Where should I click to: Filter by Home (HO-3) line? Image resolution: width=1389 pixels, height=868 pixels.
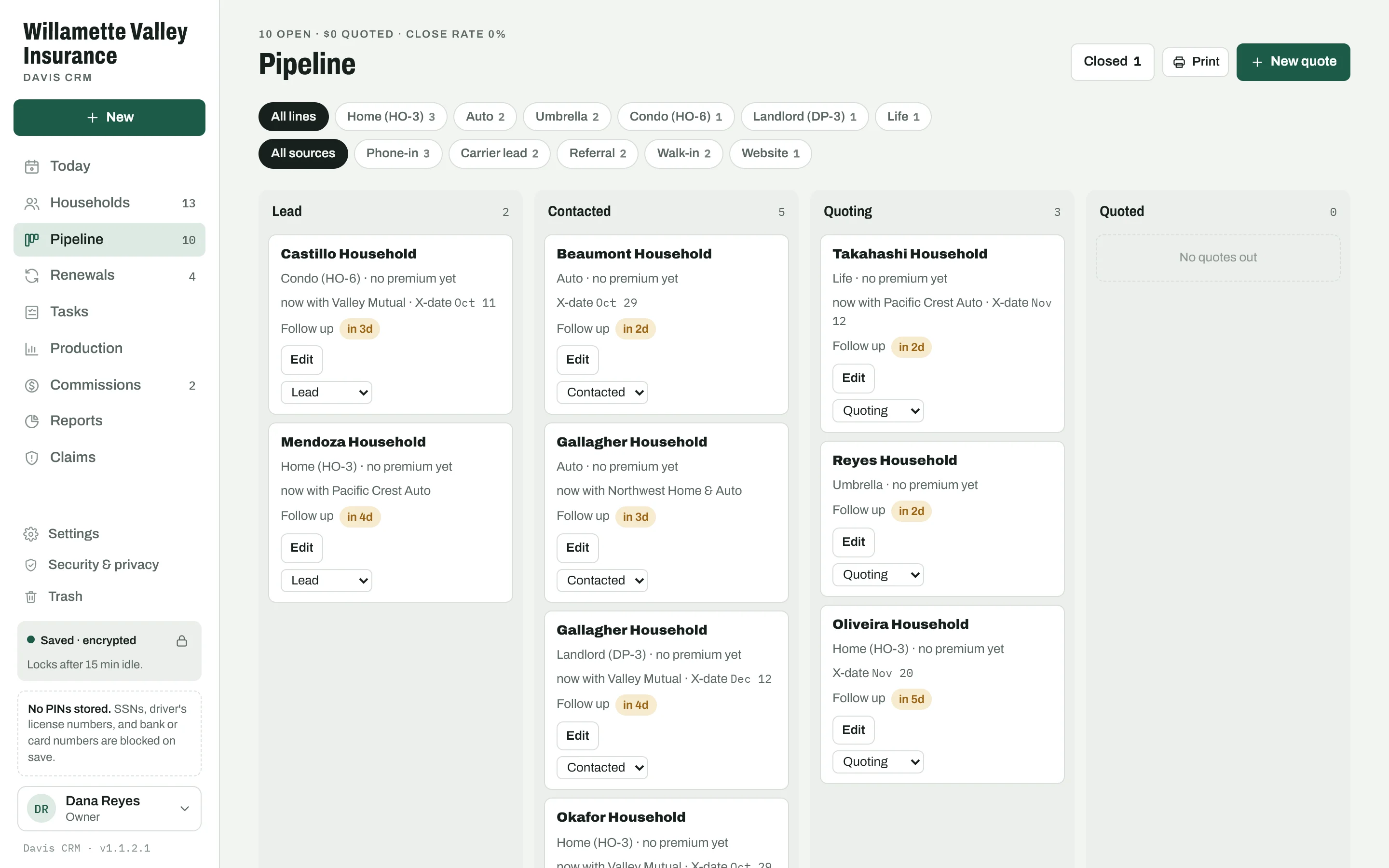tap(391, 117)
